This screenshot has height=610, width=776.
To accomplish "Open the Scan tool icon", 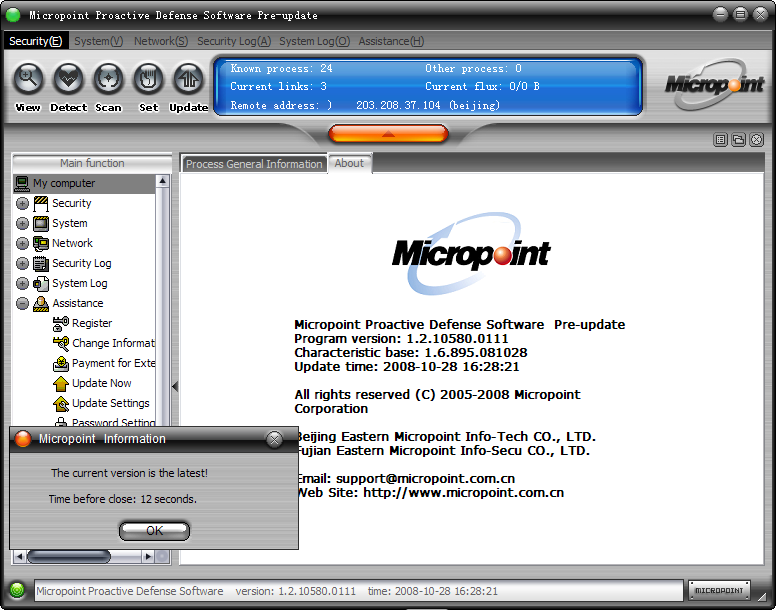I will point(108,78).
